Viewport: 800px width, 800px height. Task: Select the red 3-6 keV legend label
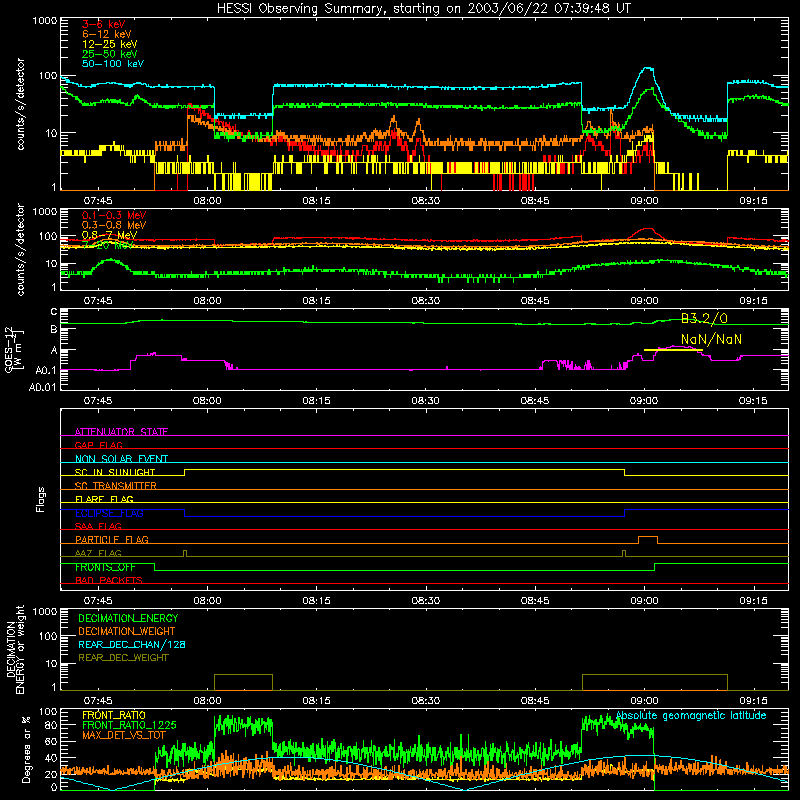[x=104, y=24]
